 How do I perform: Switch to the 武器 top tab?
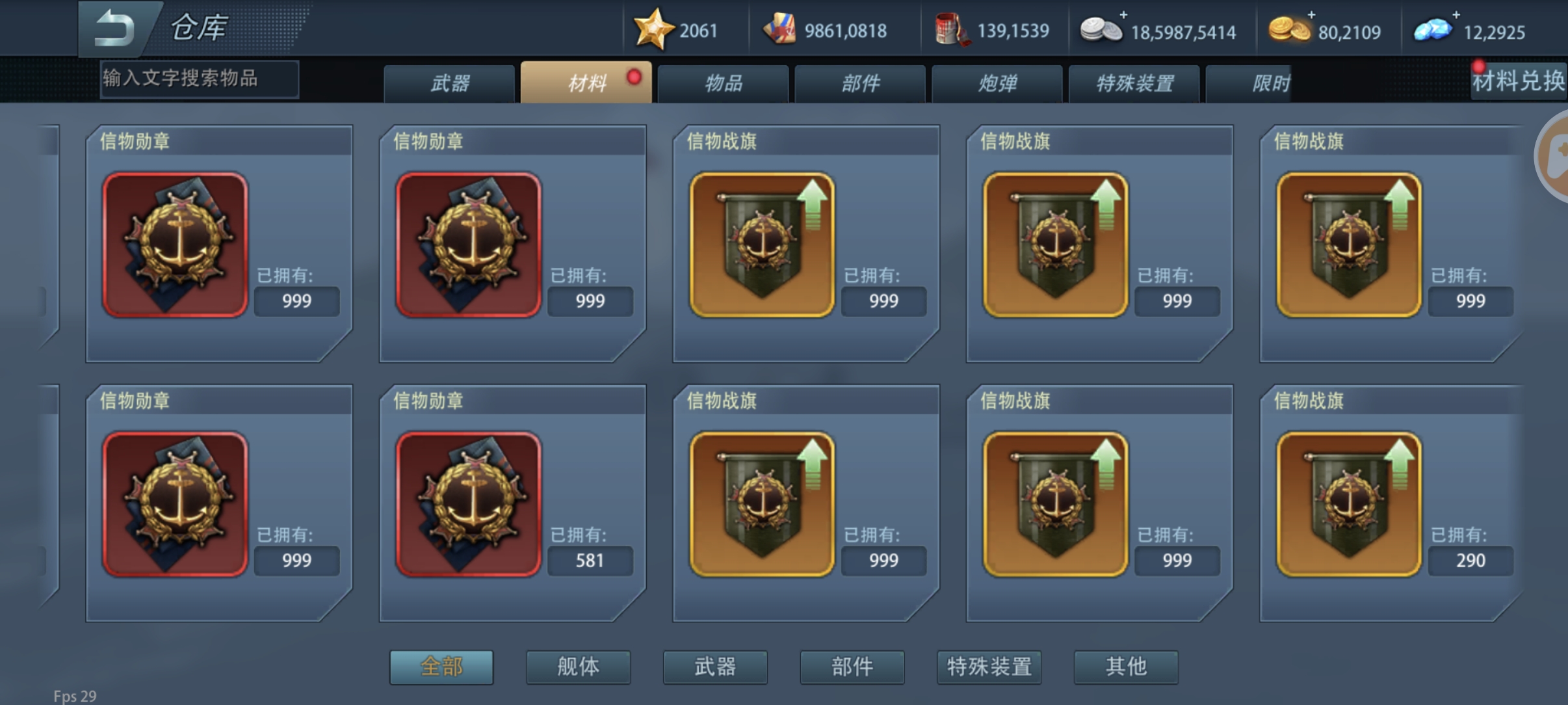449,83
